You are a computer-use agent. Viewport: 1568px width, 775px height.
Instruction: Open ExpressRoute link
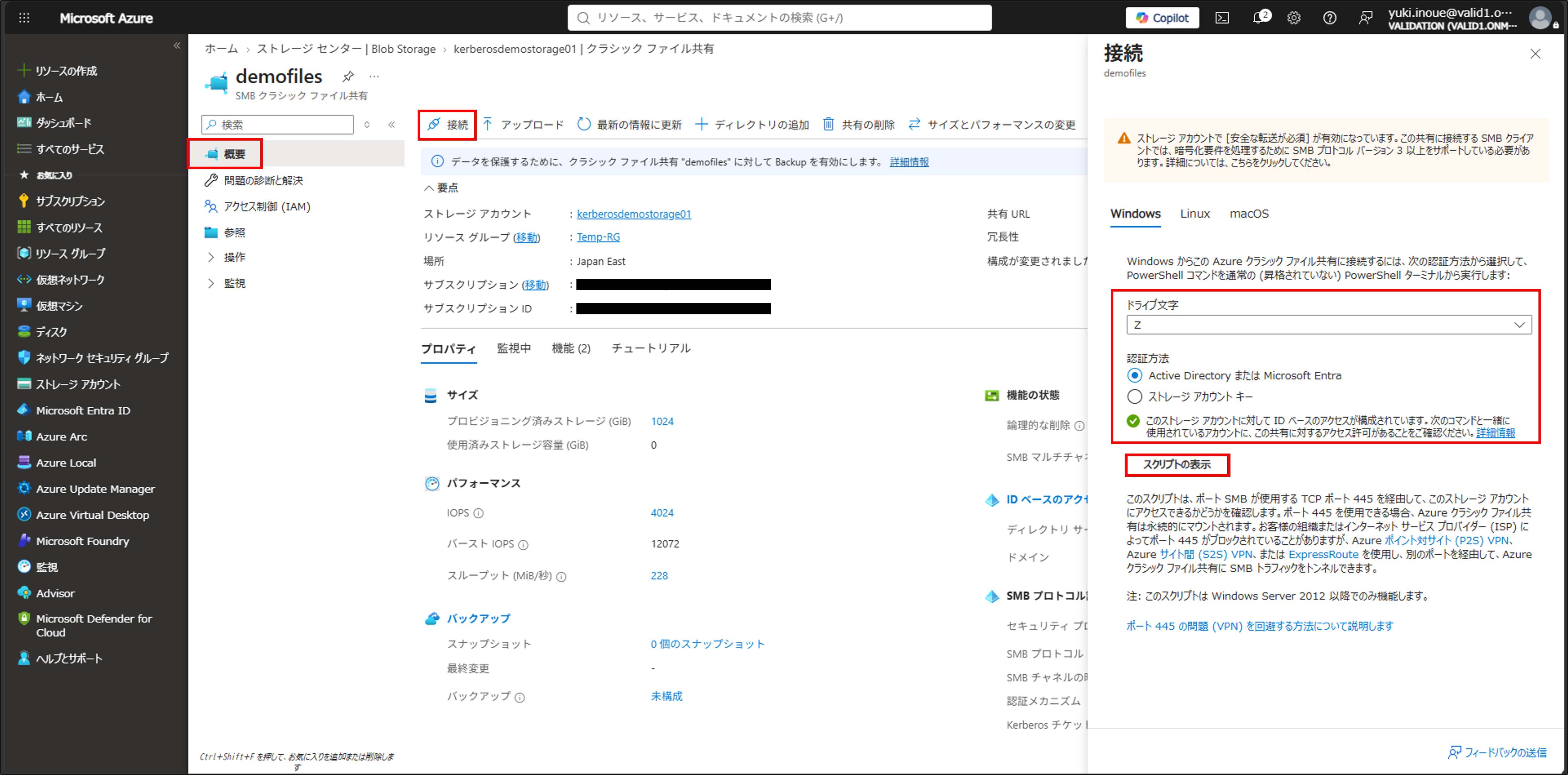[x=1323, y=554]
